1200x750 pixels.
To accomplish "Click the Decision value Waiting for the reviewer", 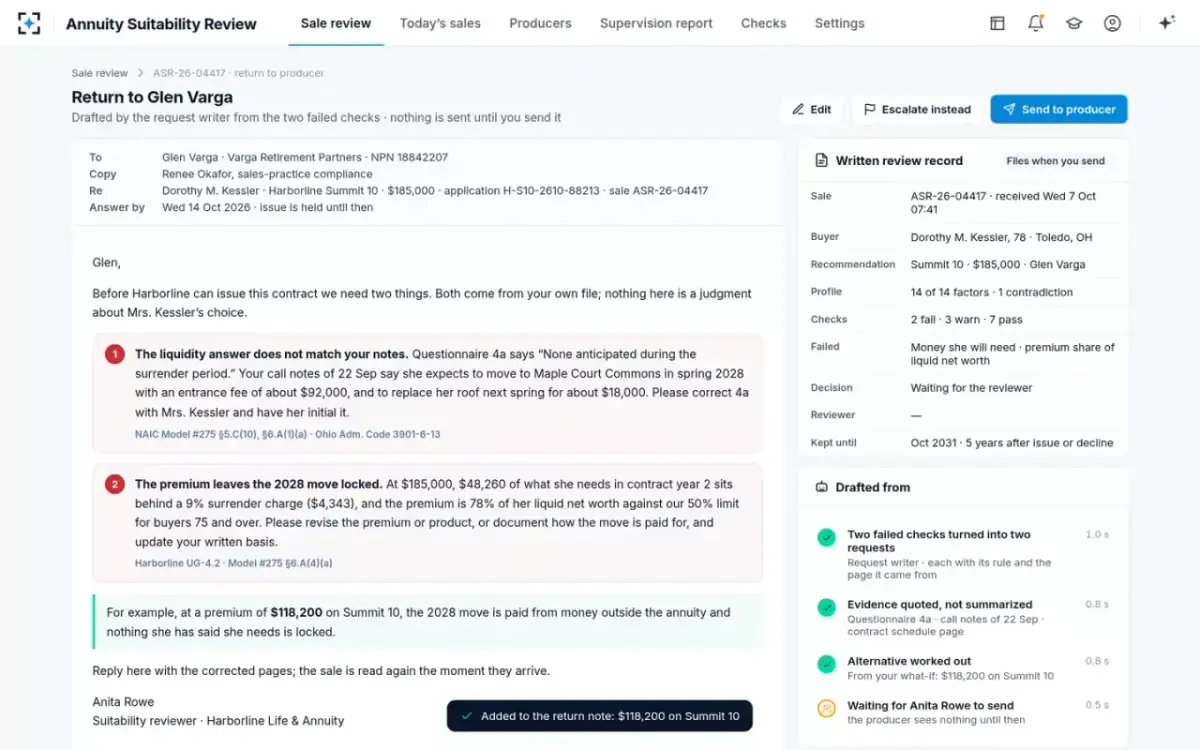I will coord(971,388).
